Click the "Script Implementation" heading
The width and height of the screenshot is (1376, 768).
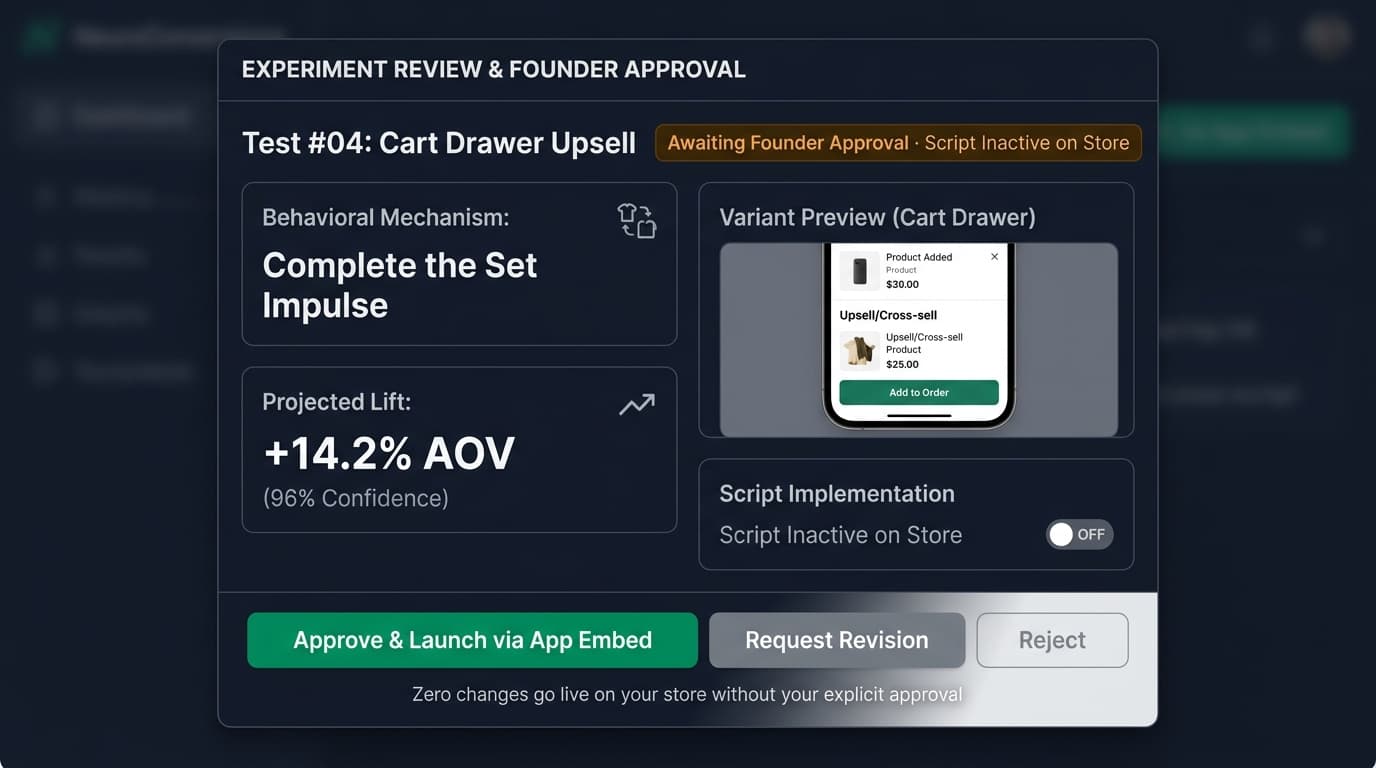(837, 494)
